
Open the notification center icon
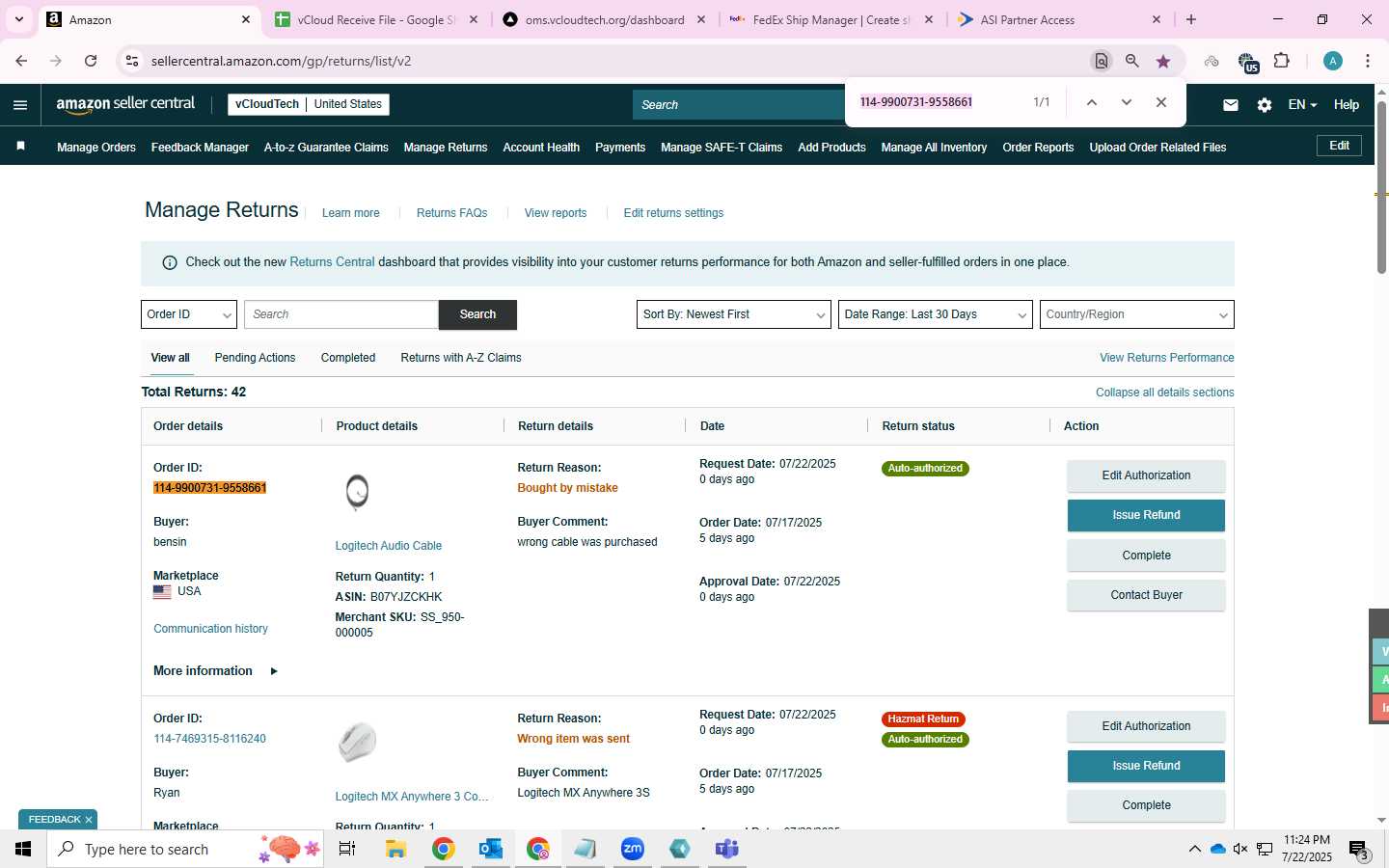click(x=1359, y=850)
